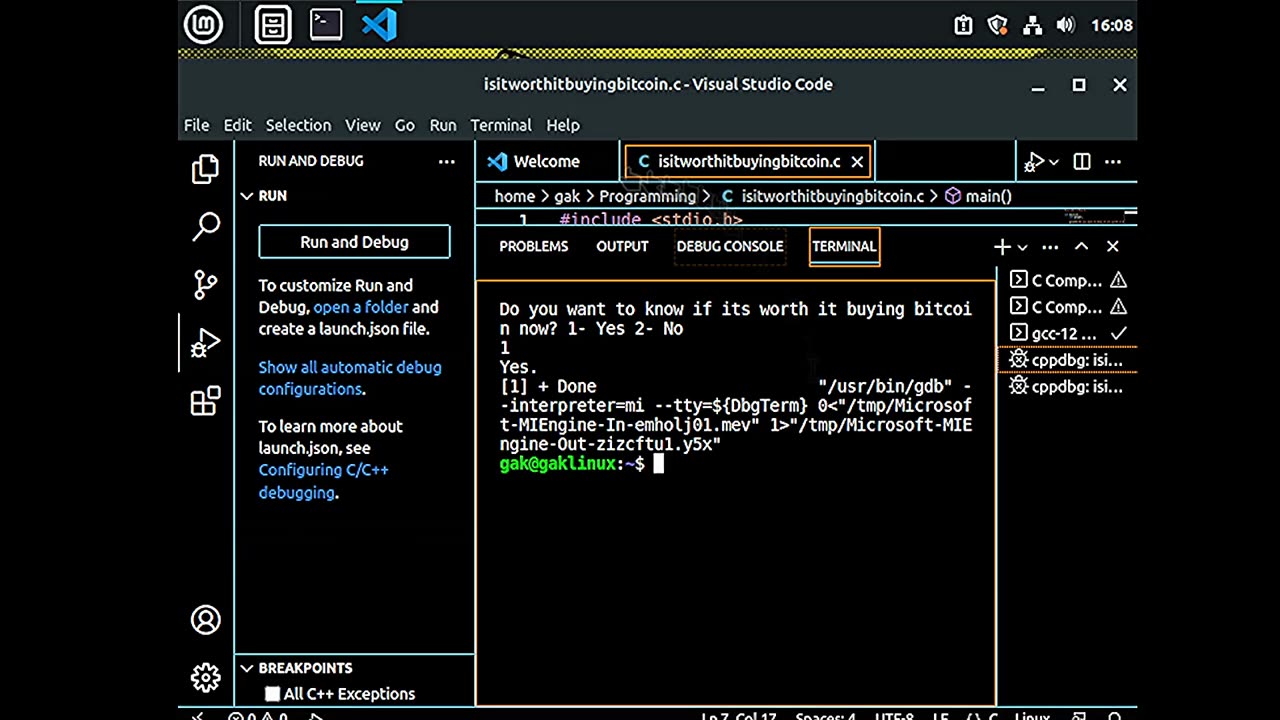This screenshot has height=720, width=1280.
Task: Open the Source Control view
Action: 205,285
